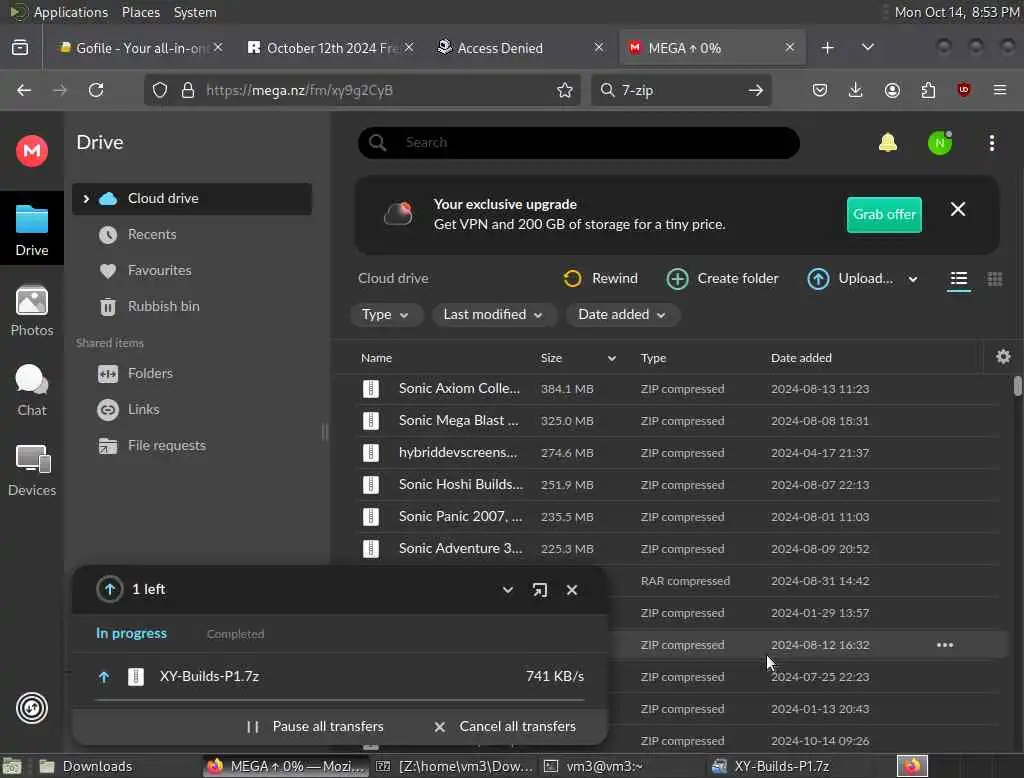Switch to grid view
This screenshot has height=778, width=1024.
pyautogui.click(x=994, y=279)
